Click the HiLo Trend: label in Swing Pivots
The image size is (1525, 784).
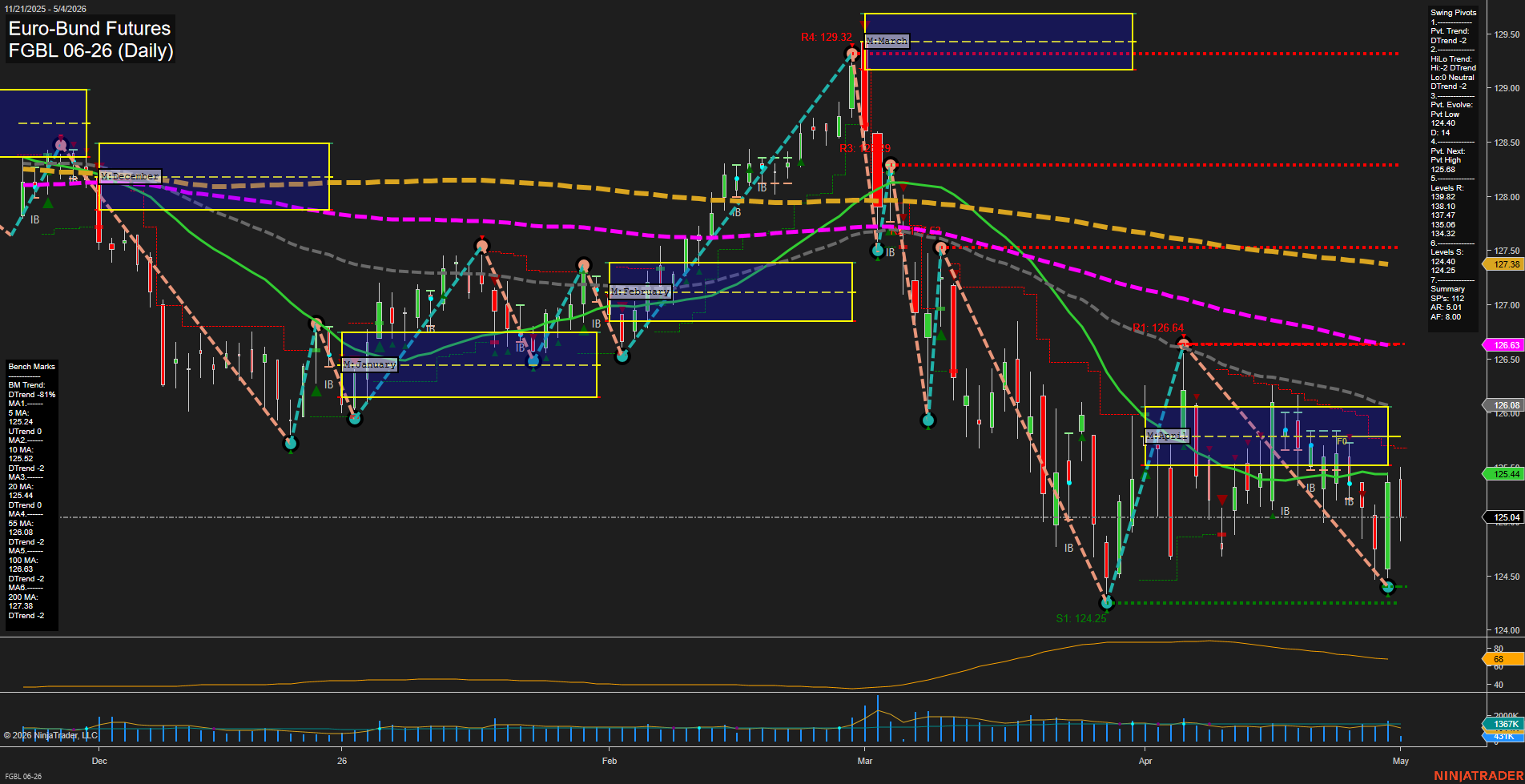pos(1451,59)
